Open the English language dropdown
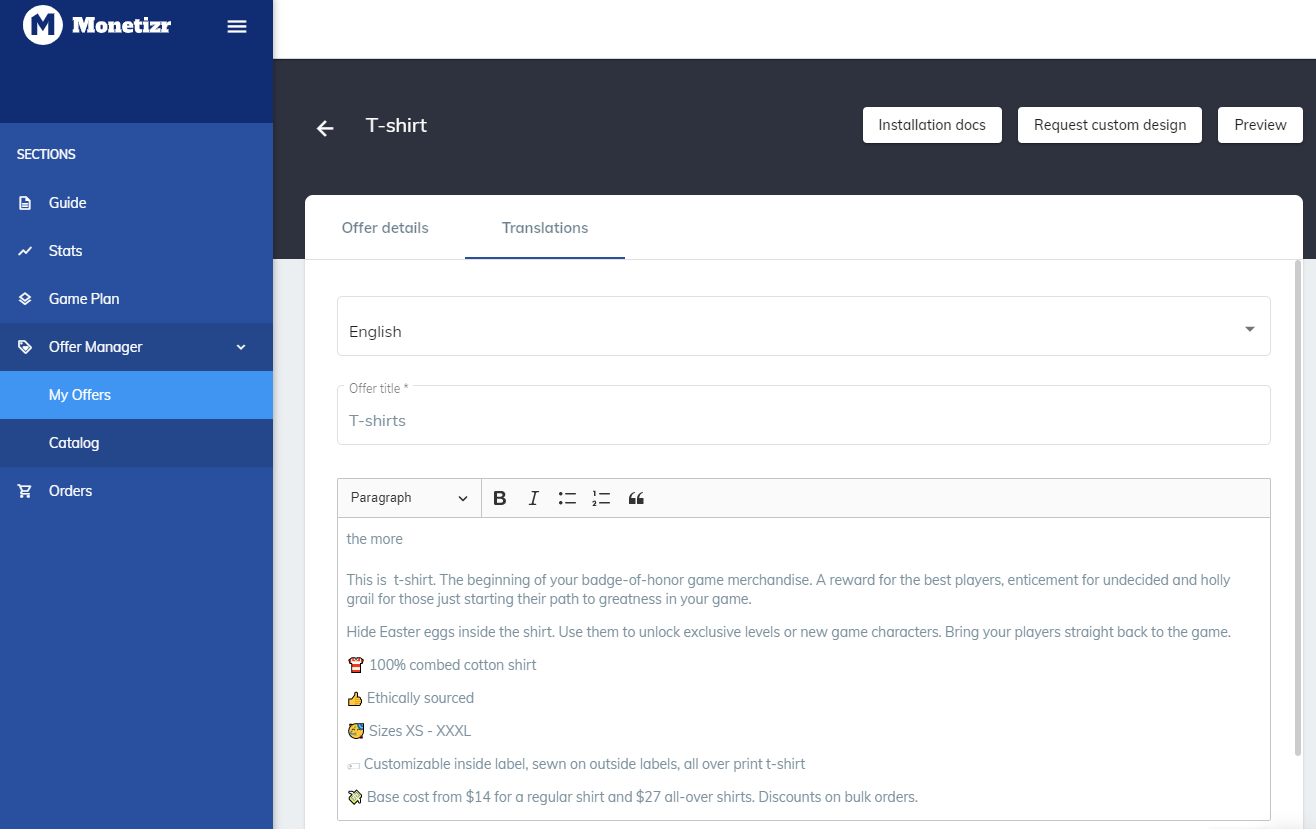The image size is (1316, 829). click(804, 326)
